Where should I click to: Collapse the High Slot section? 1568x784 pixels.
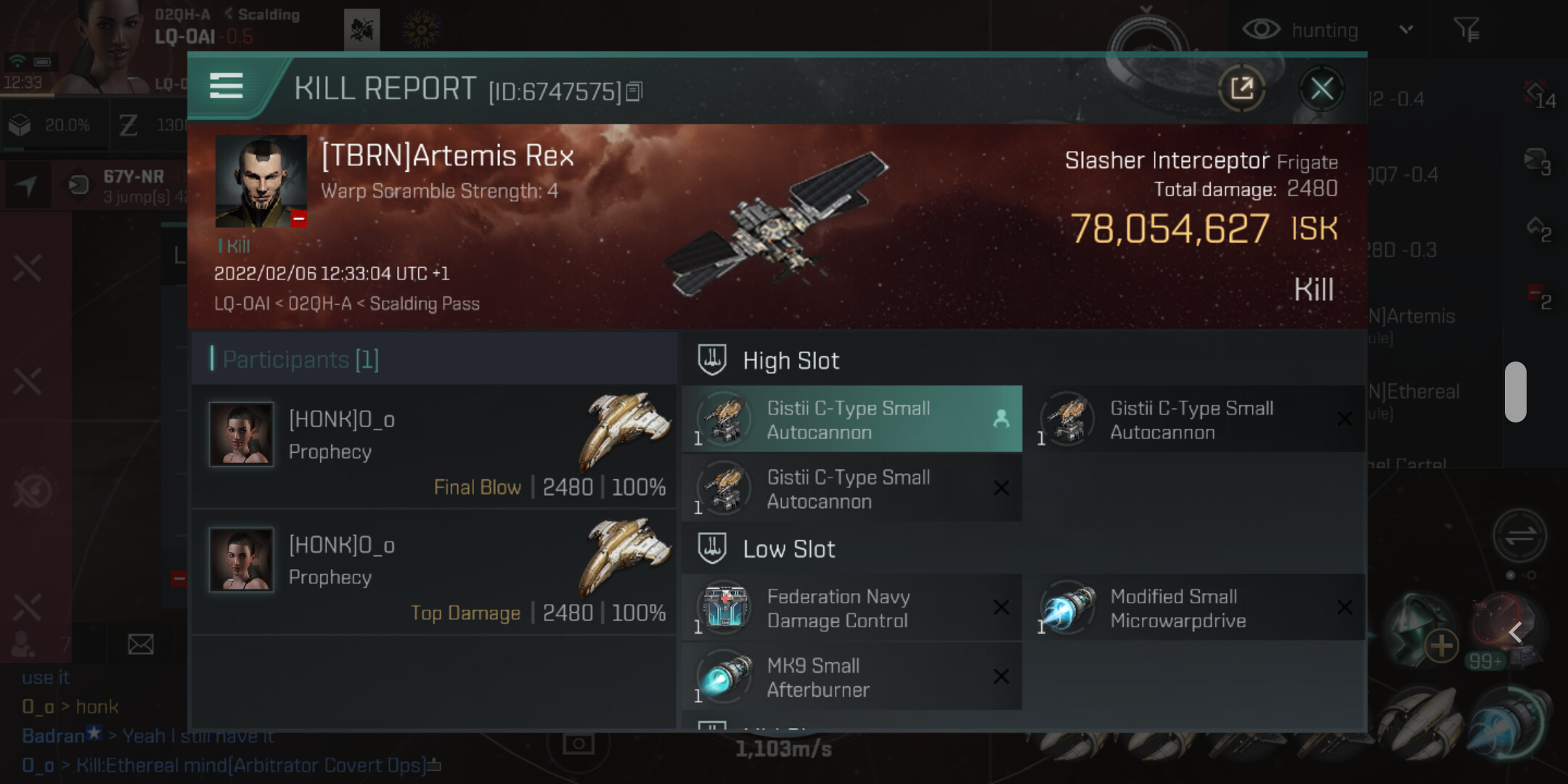(791, 361)
